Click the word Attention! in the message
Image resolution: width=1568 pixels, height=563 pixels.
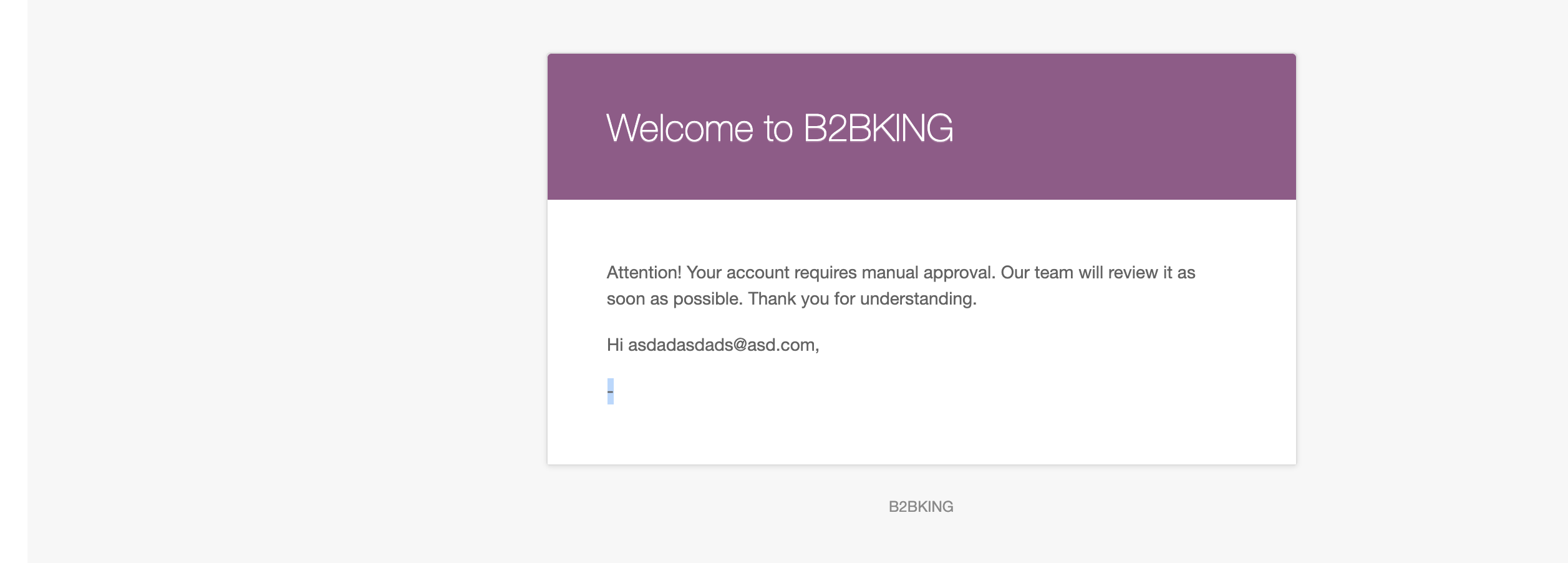point(644,273)
